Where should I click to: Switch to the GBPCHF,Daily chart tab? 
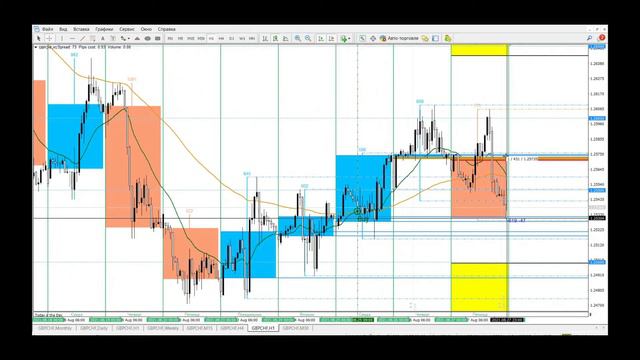click(x=94, y=328)
